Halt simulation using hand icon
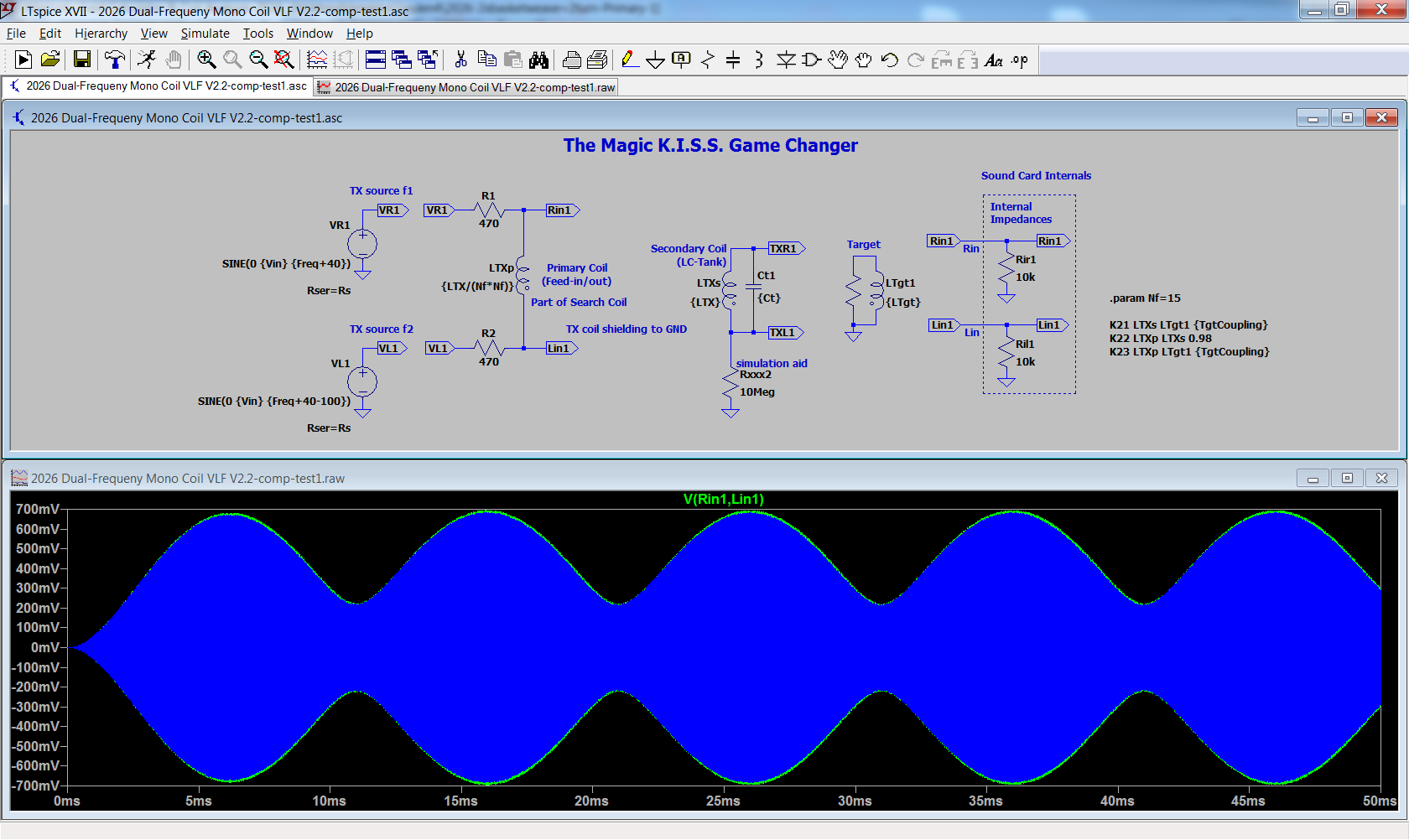The height and width of the screenshot is (840, 1409). point(174,60)
